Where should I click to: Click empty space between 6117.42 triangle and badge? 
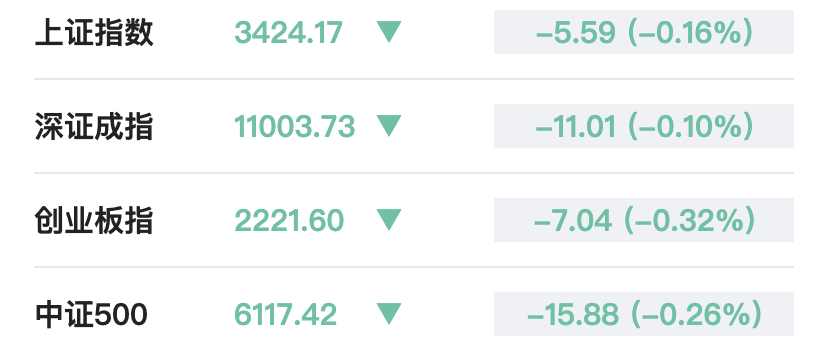[x=448, y=313]
